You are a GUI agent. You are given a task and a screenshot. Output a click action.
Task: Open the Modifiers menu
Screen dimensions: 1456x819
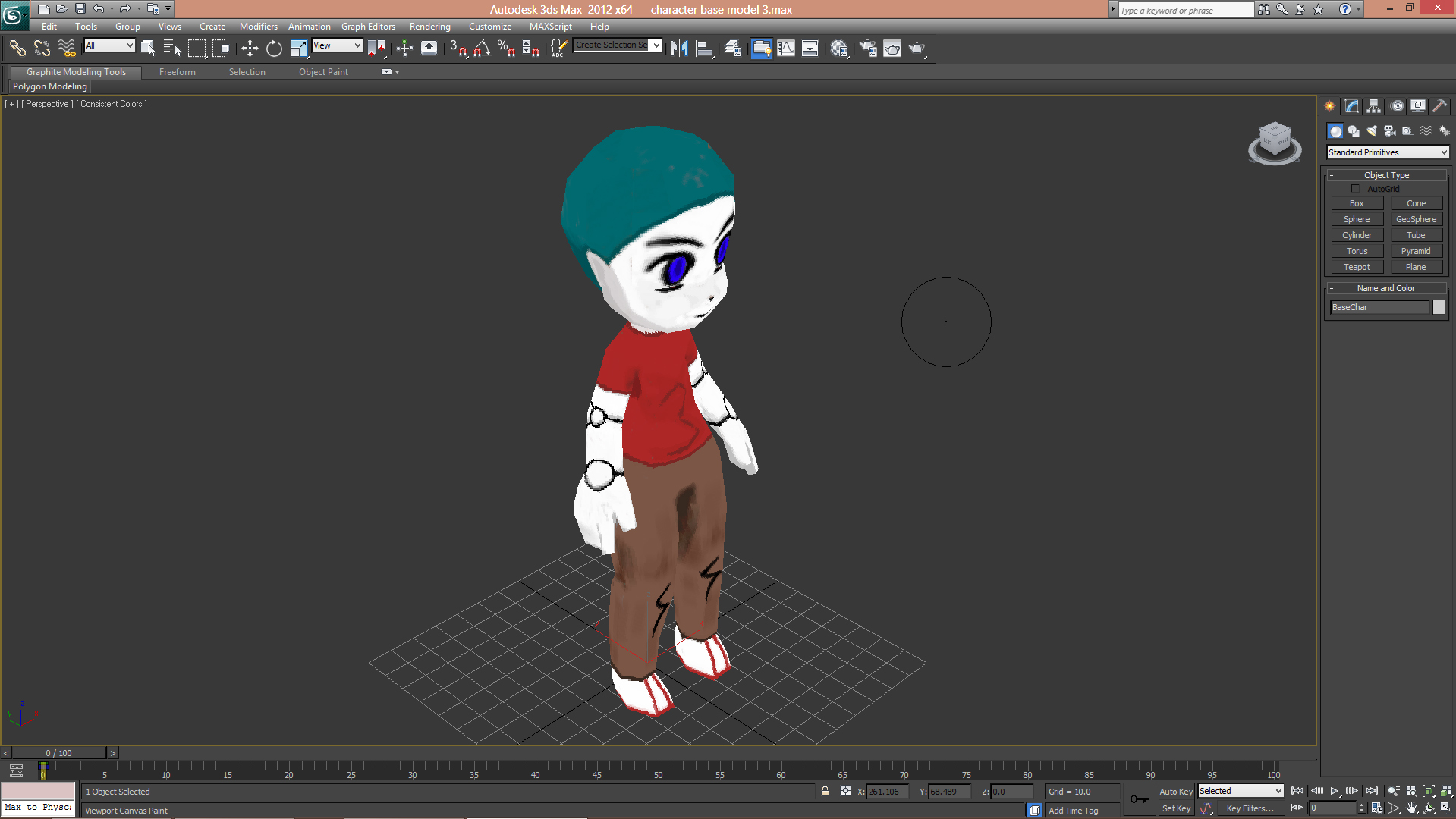pos(259,27)
